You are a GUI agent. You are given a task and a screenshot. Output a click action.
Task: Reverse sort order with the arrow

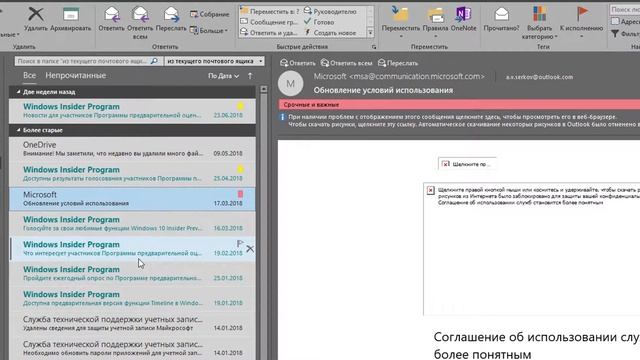(x=250, y=76)
